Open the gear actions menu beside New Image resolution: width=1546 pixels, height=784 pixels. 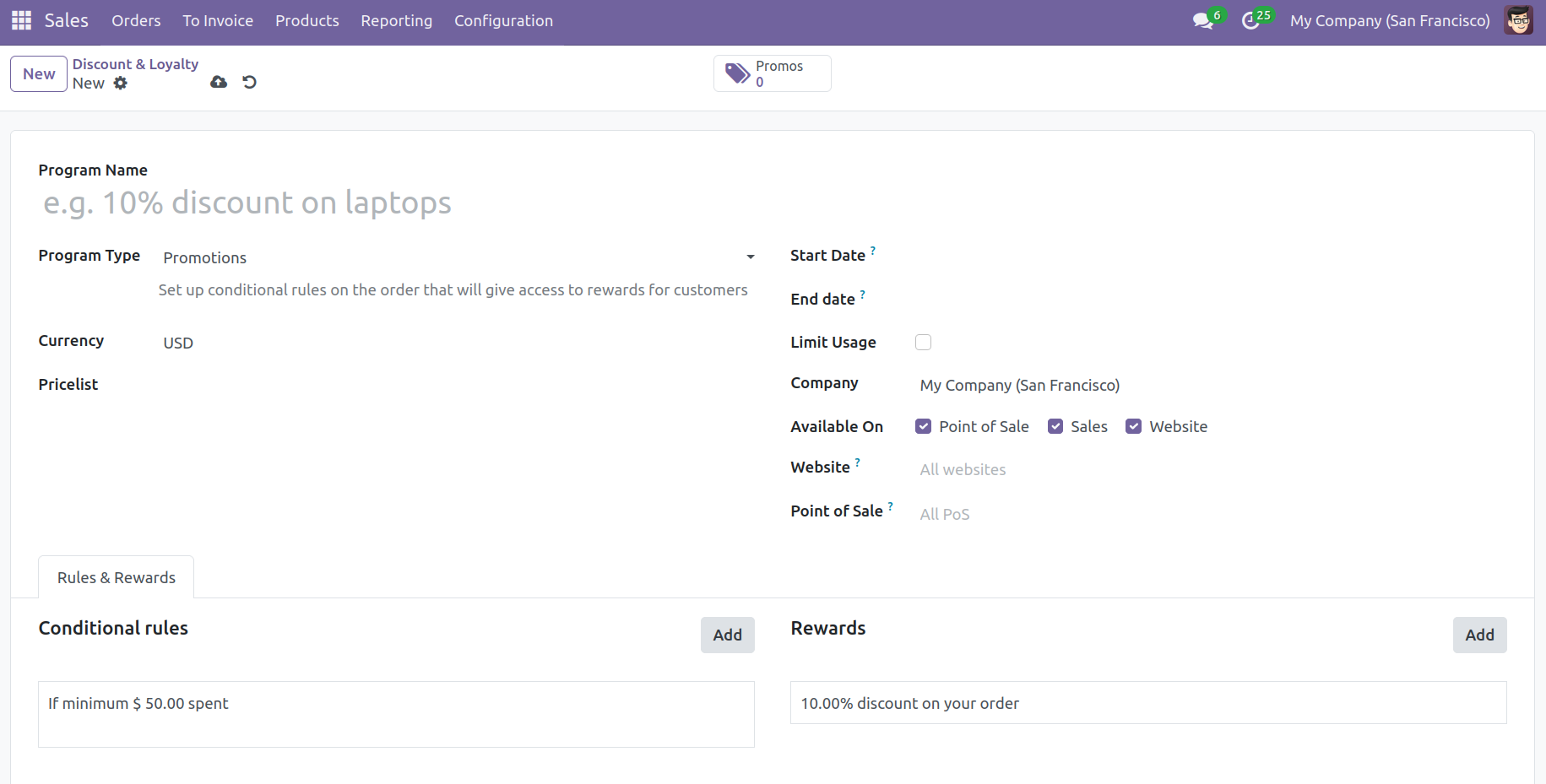pyautogui.click(x=121, y=83)
